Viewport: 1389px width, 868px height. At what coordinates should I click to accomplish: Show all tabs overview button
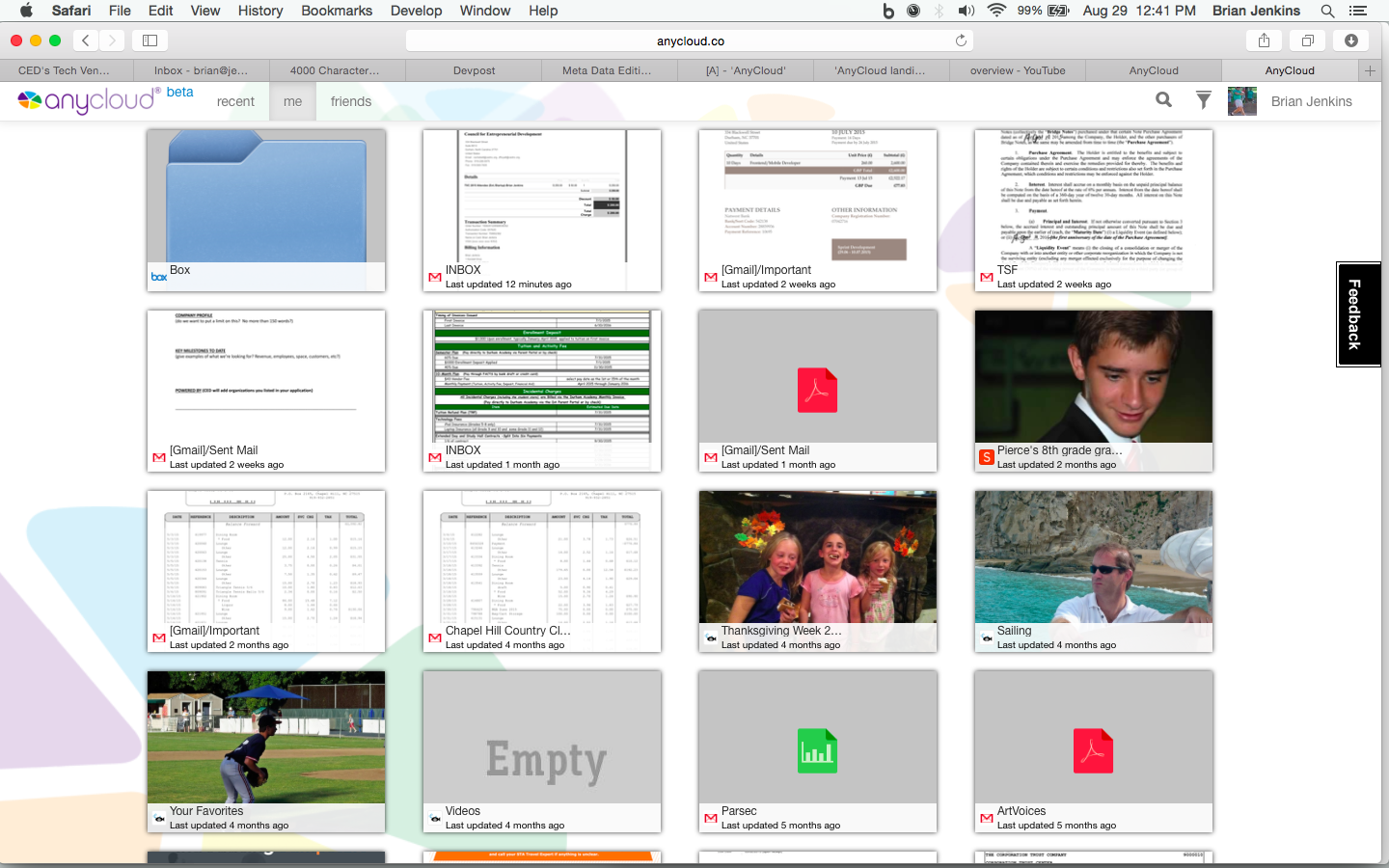pos(1308,41)
